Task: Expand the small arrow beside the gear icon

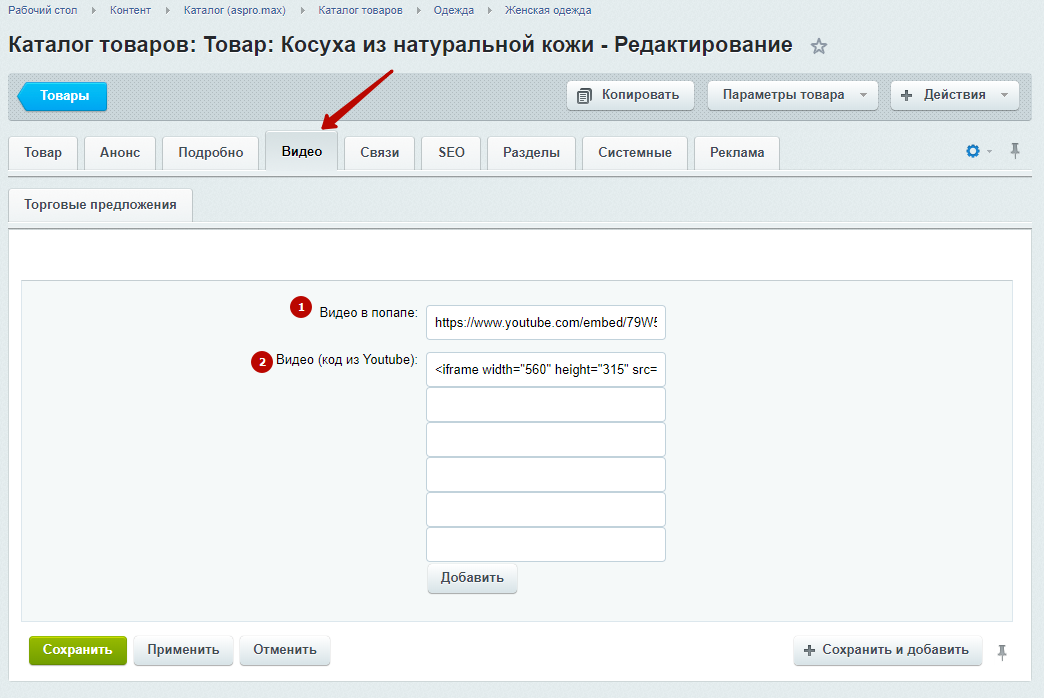Action: [x=989, y=152]
